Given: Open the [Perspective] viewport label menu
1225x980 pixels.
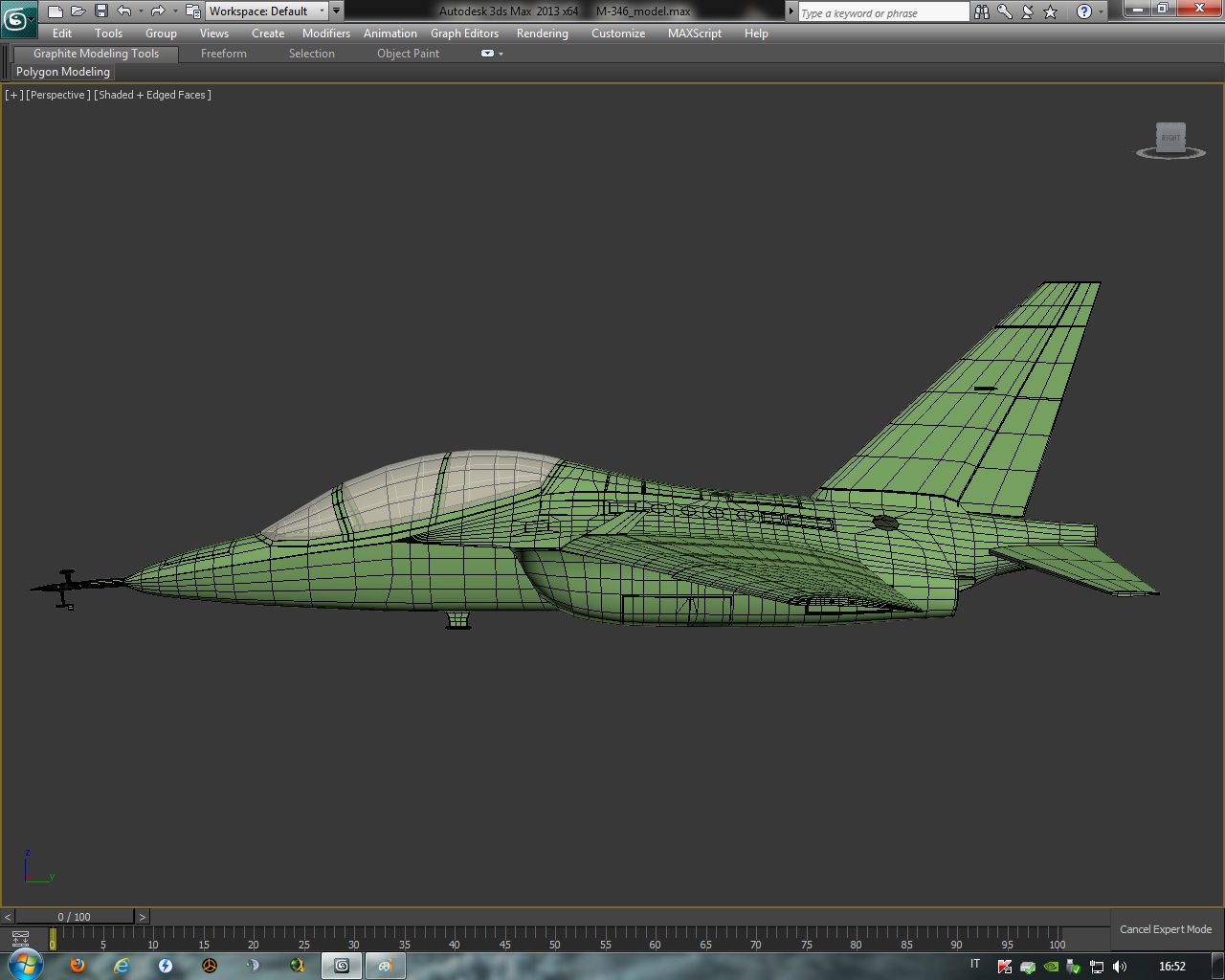Looking at the screenshot, I should click(x=58, y=95).
